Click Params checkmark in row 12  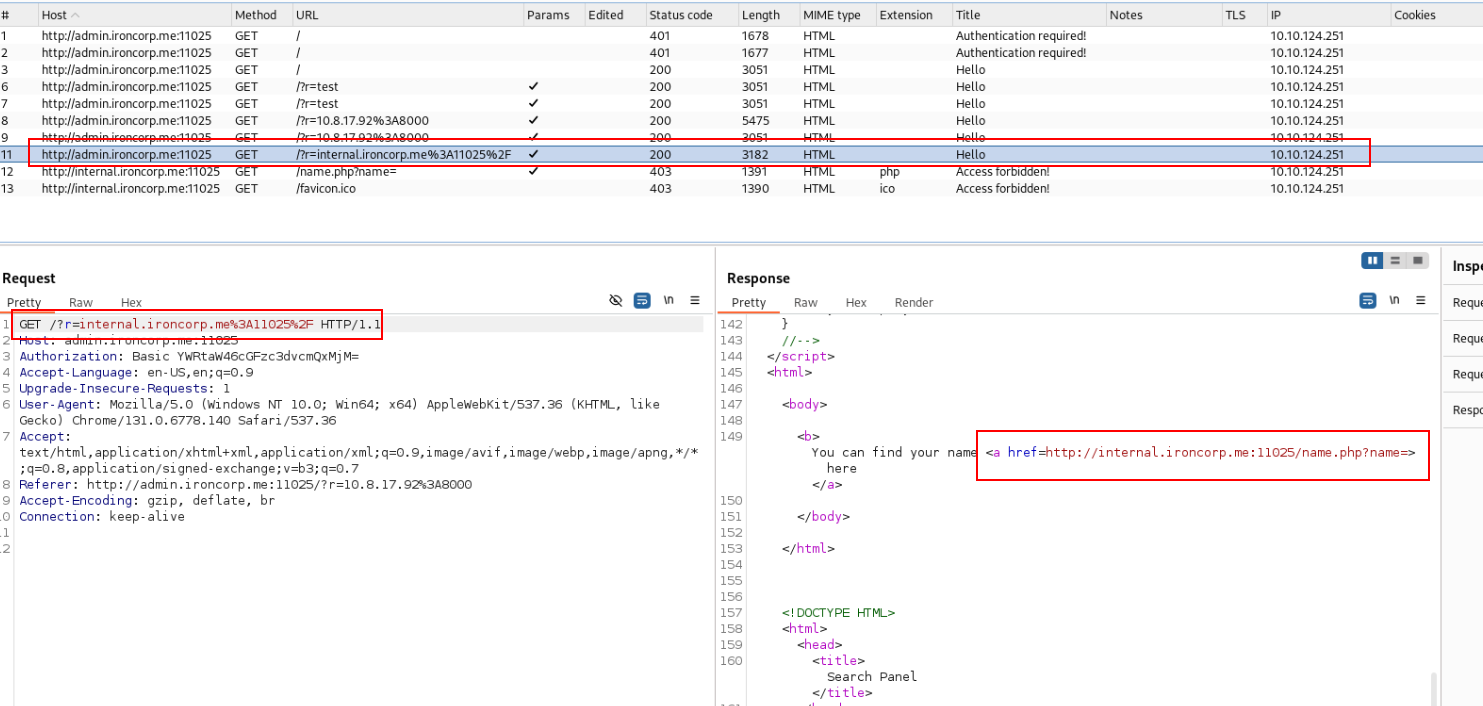point(533,171)
